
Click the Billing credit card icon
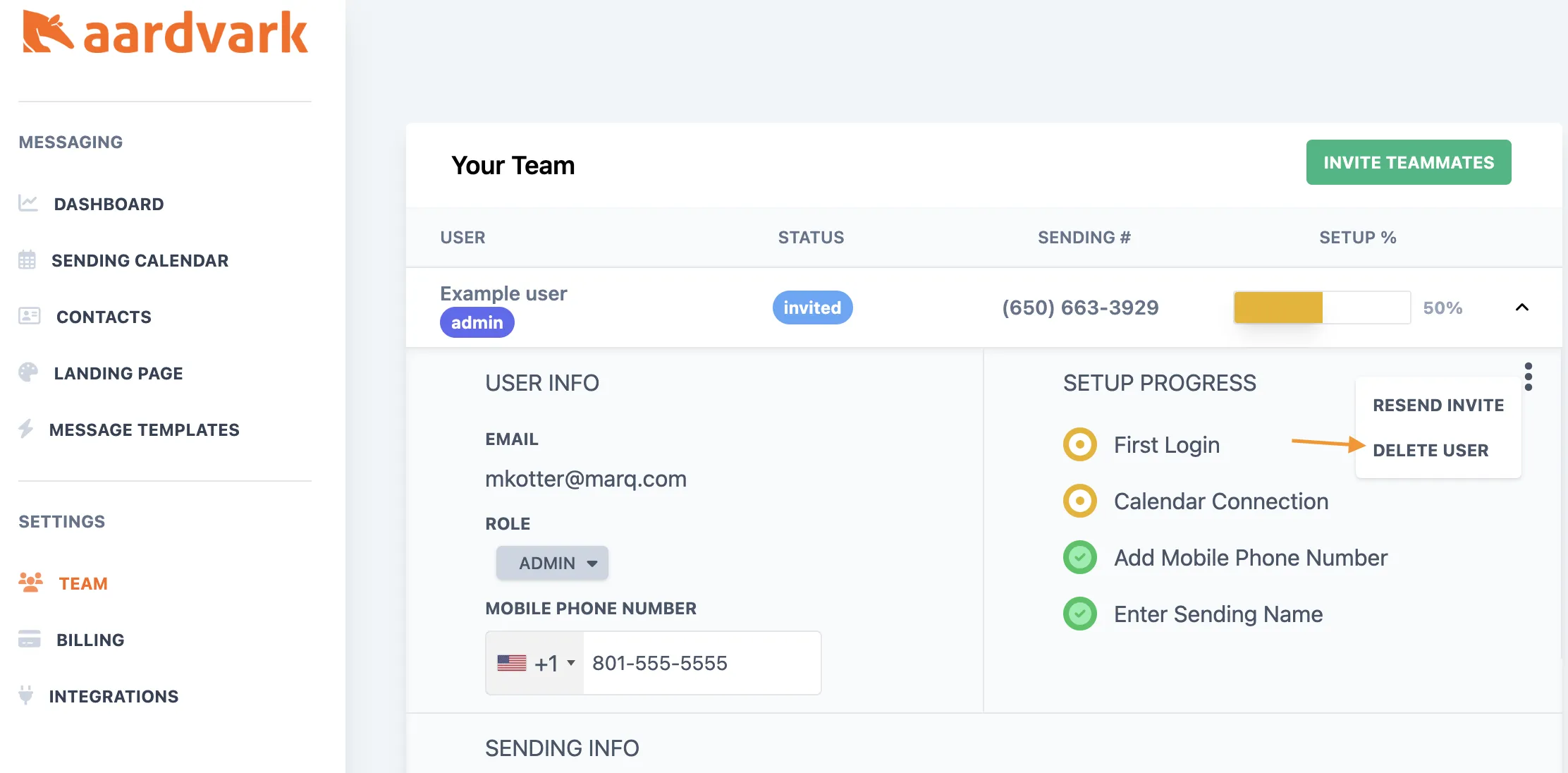[29, 639]
